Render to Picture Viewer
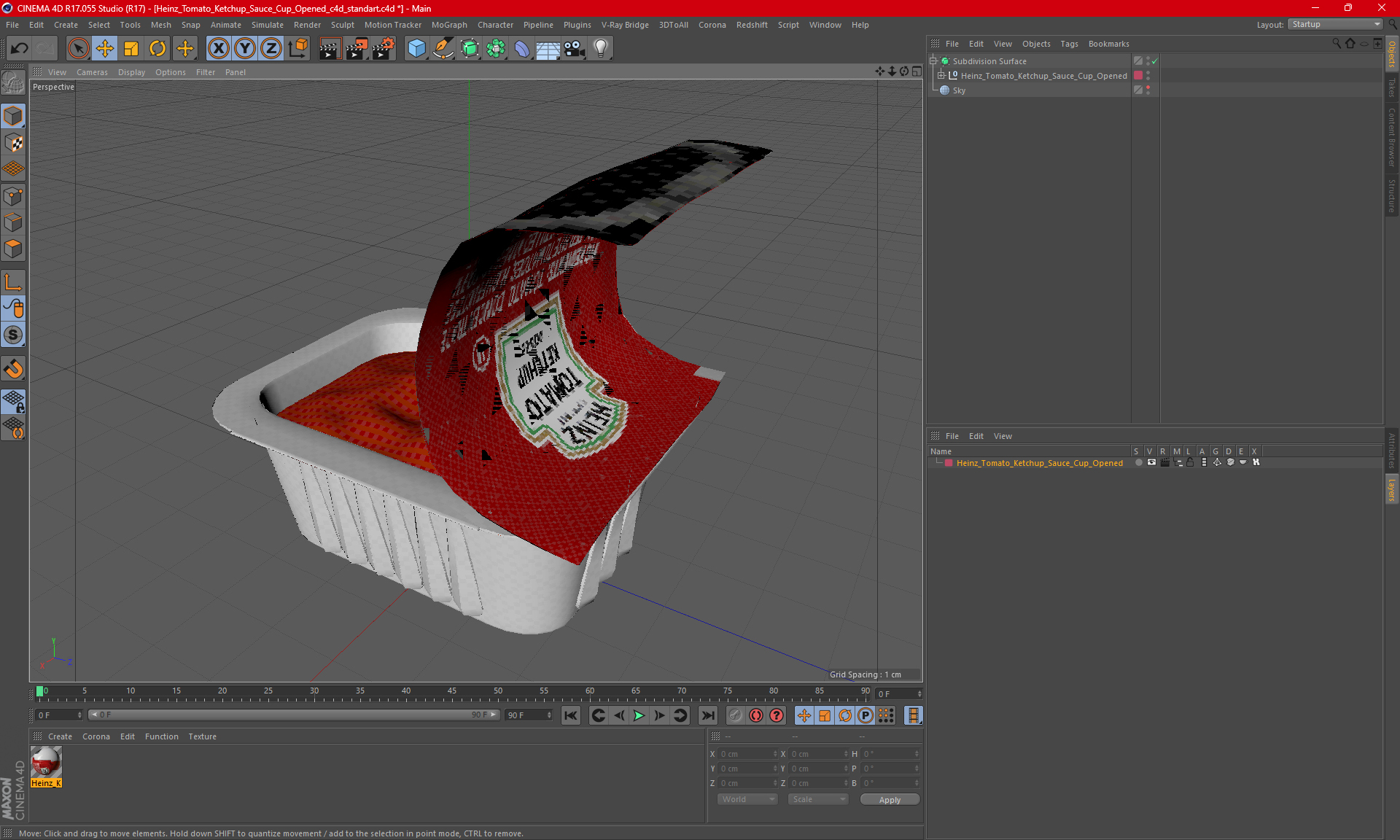Screen dimensions: 1400x840 357,48
